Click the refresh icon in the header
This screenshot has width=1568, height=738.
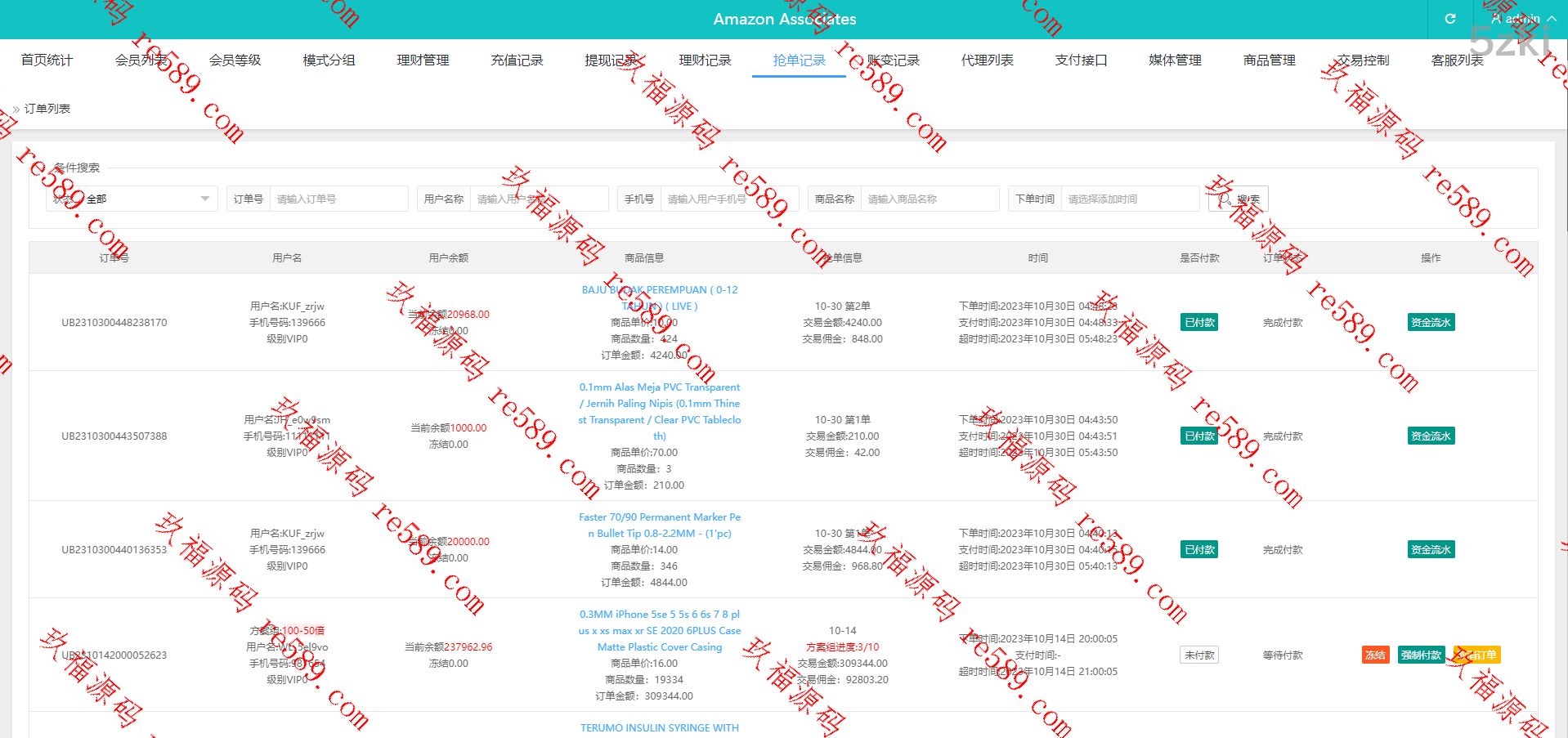[1450, 19]
